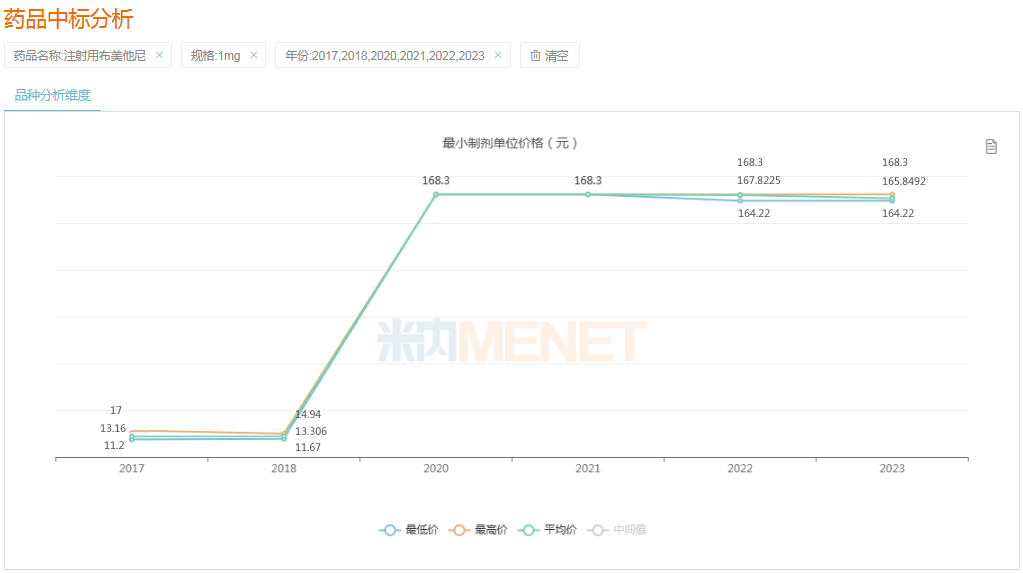
Task: Select the 2023 highest price point 168.3
Action: coord(892,194)
